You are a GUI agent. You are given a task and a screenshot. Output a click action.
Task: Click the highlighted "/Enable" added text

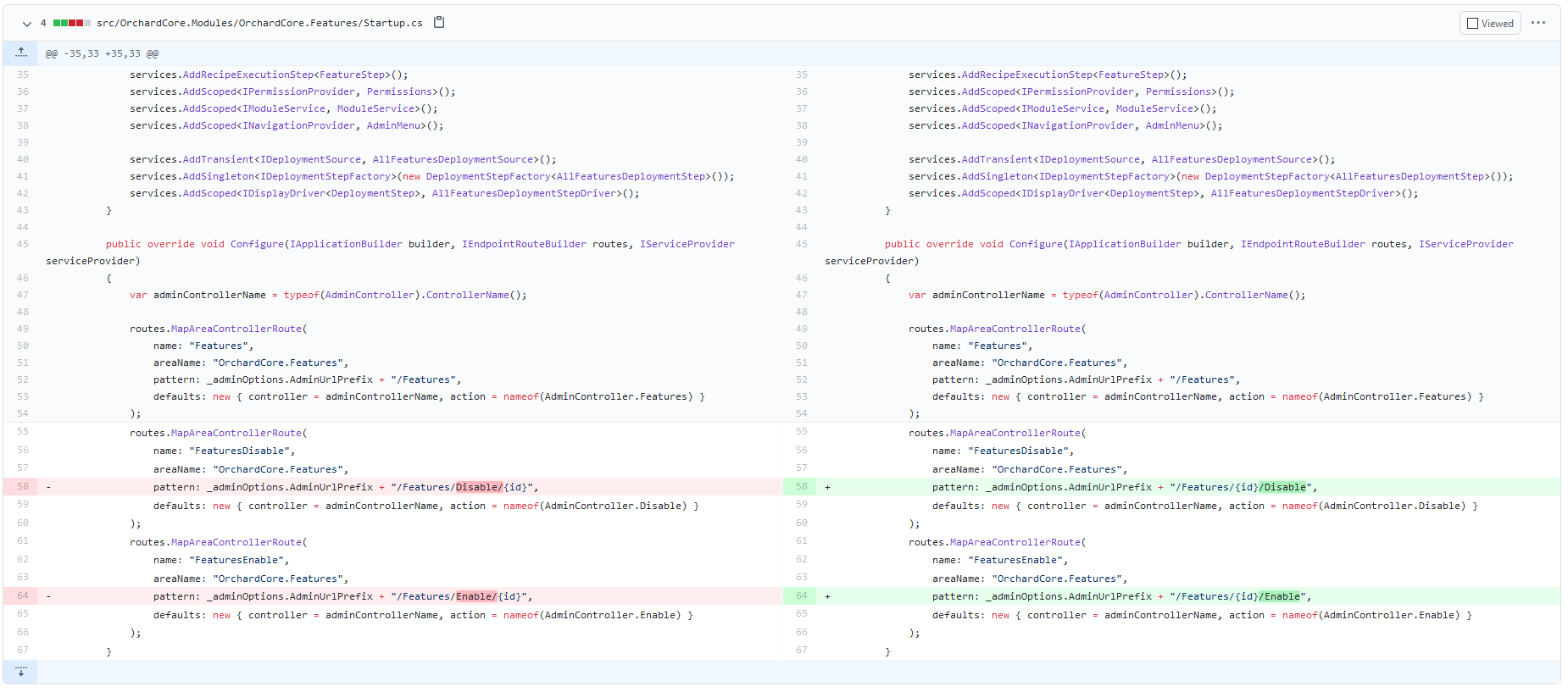click(x=1280, y=596)
